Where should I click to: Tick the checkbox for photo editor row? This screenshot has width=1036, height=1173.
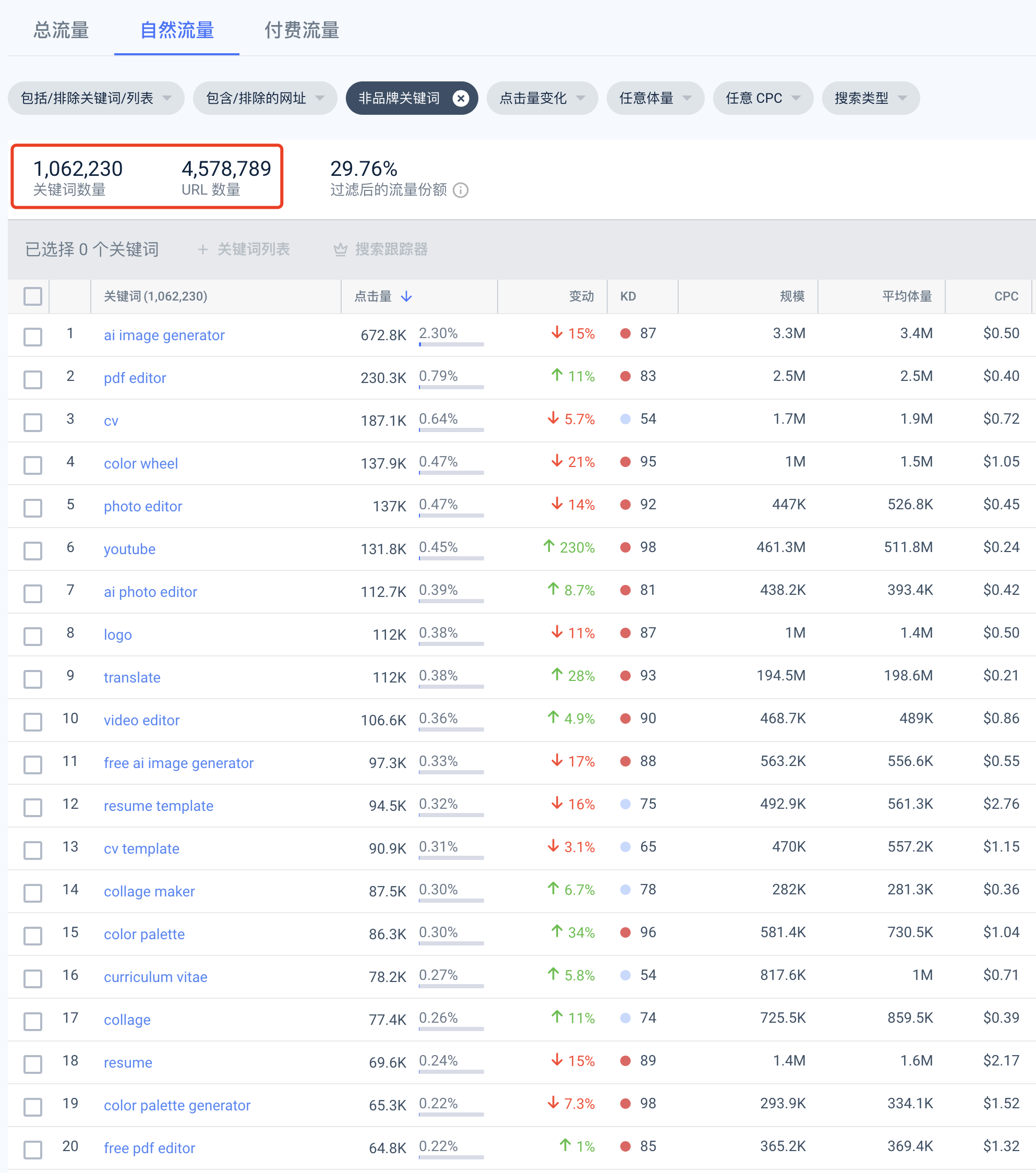(33, 508)
